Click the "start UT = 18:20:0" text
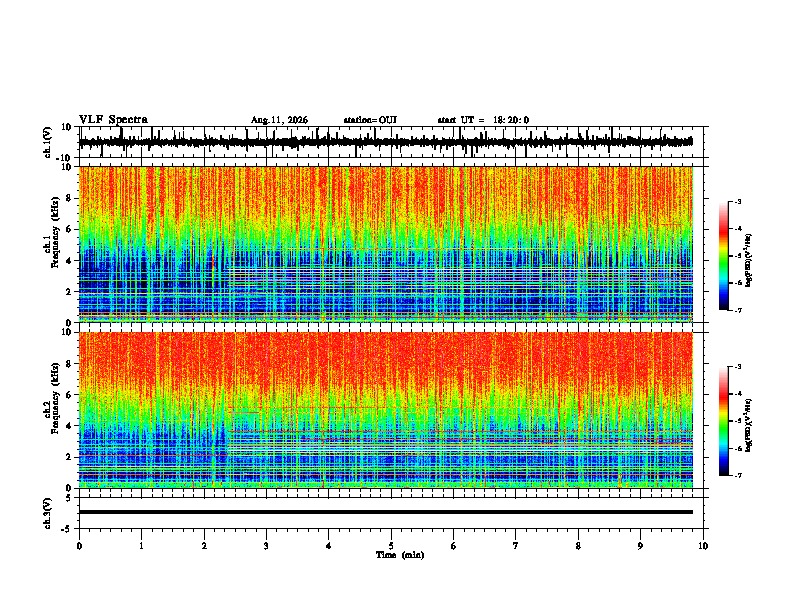This screenshot has height=612, width=792. 483,120
